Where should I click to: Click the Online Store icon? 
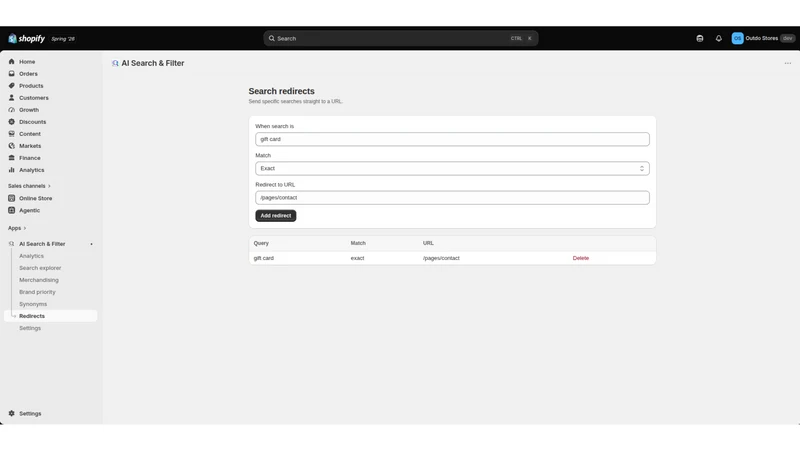point(12,198)
